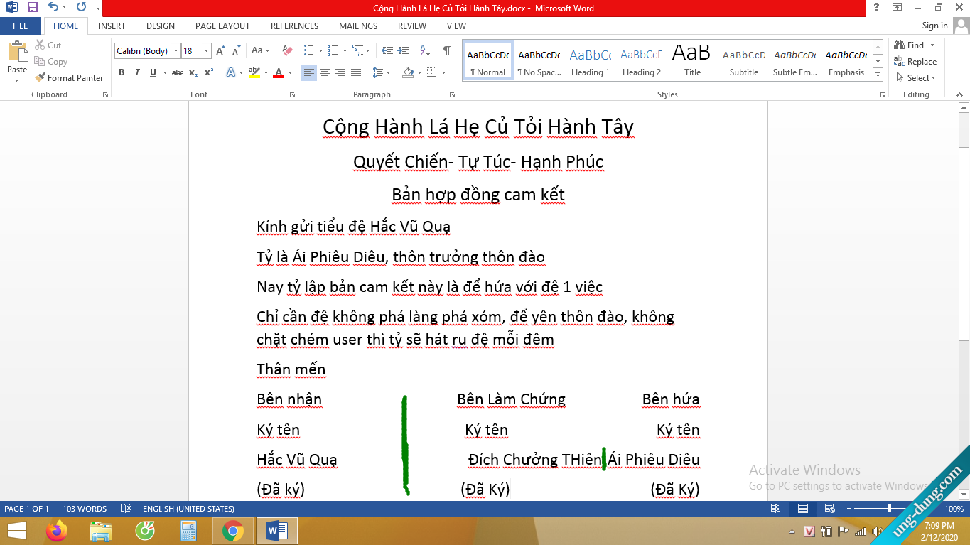The image size is (970, 545).
Task: Click the Show/Hide paragraph marks icon
Action: (446, 50)
